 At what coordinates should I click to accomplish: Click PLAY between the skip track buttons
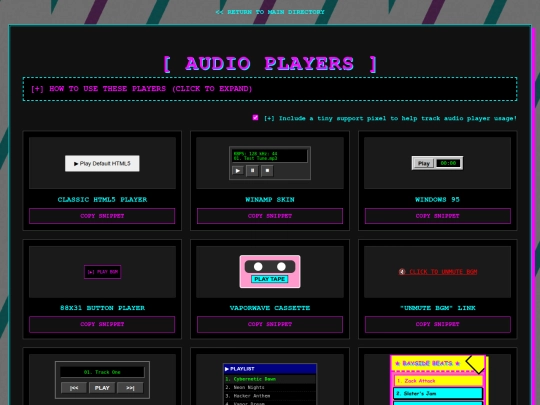point(102,388)
